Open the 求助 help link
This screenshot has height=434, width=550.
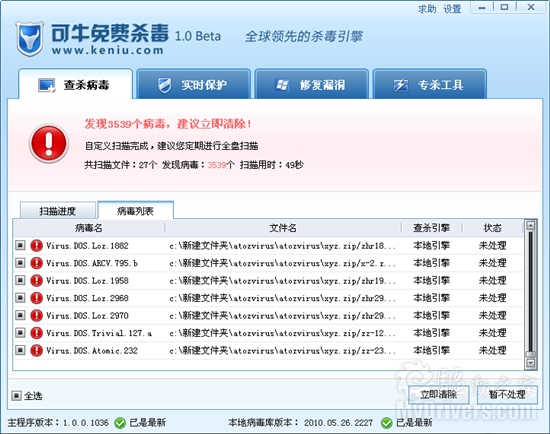[427, 9]
